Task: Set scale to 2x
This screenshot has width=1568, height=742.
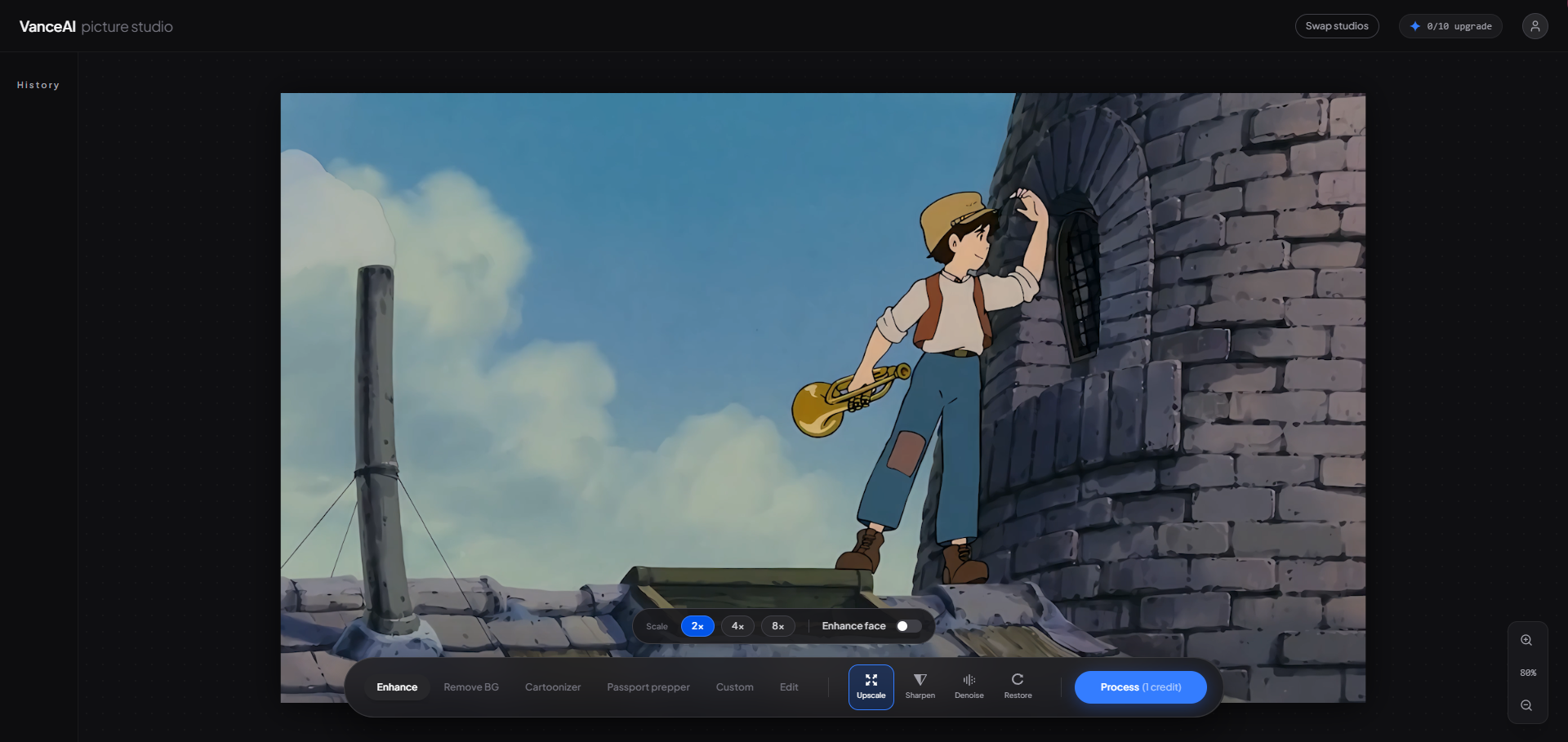Action: pos(697,626)
